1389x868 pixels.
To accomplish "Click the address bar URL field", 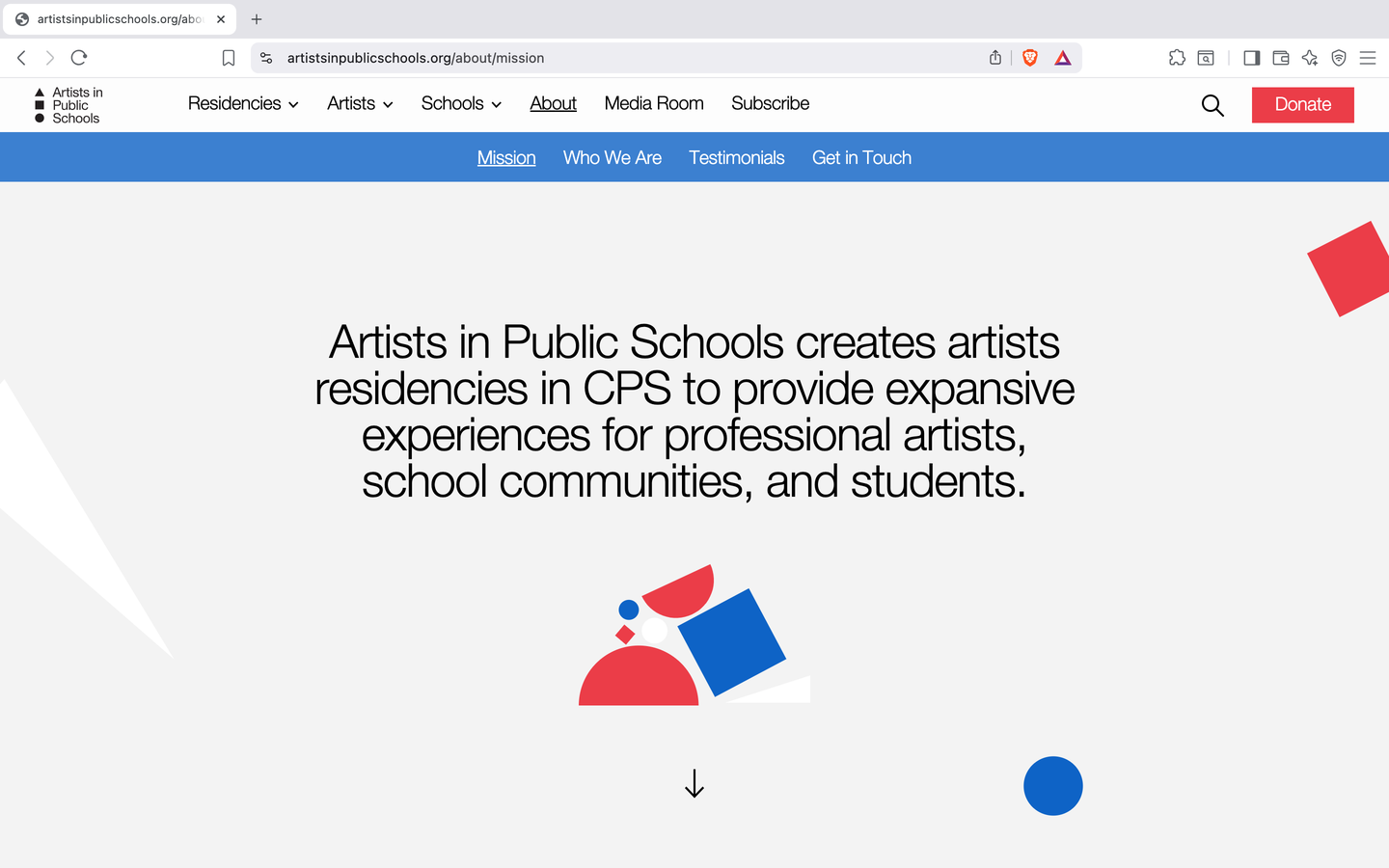I will [x=617, y=58].
